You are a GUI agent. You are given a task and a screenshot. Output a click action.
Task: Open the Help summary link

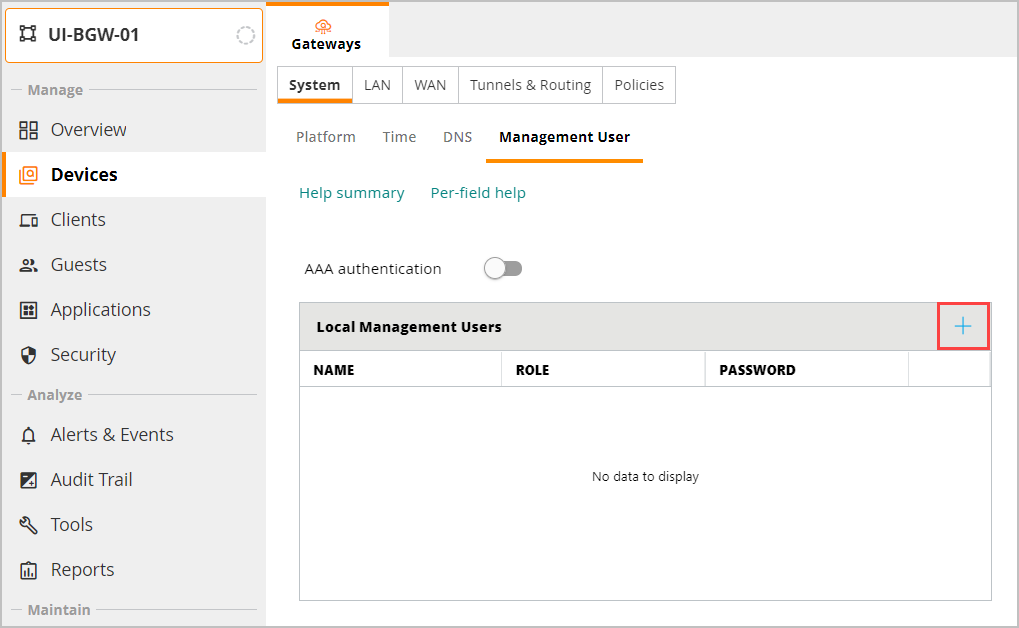(x=351, y=193)
